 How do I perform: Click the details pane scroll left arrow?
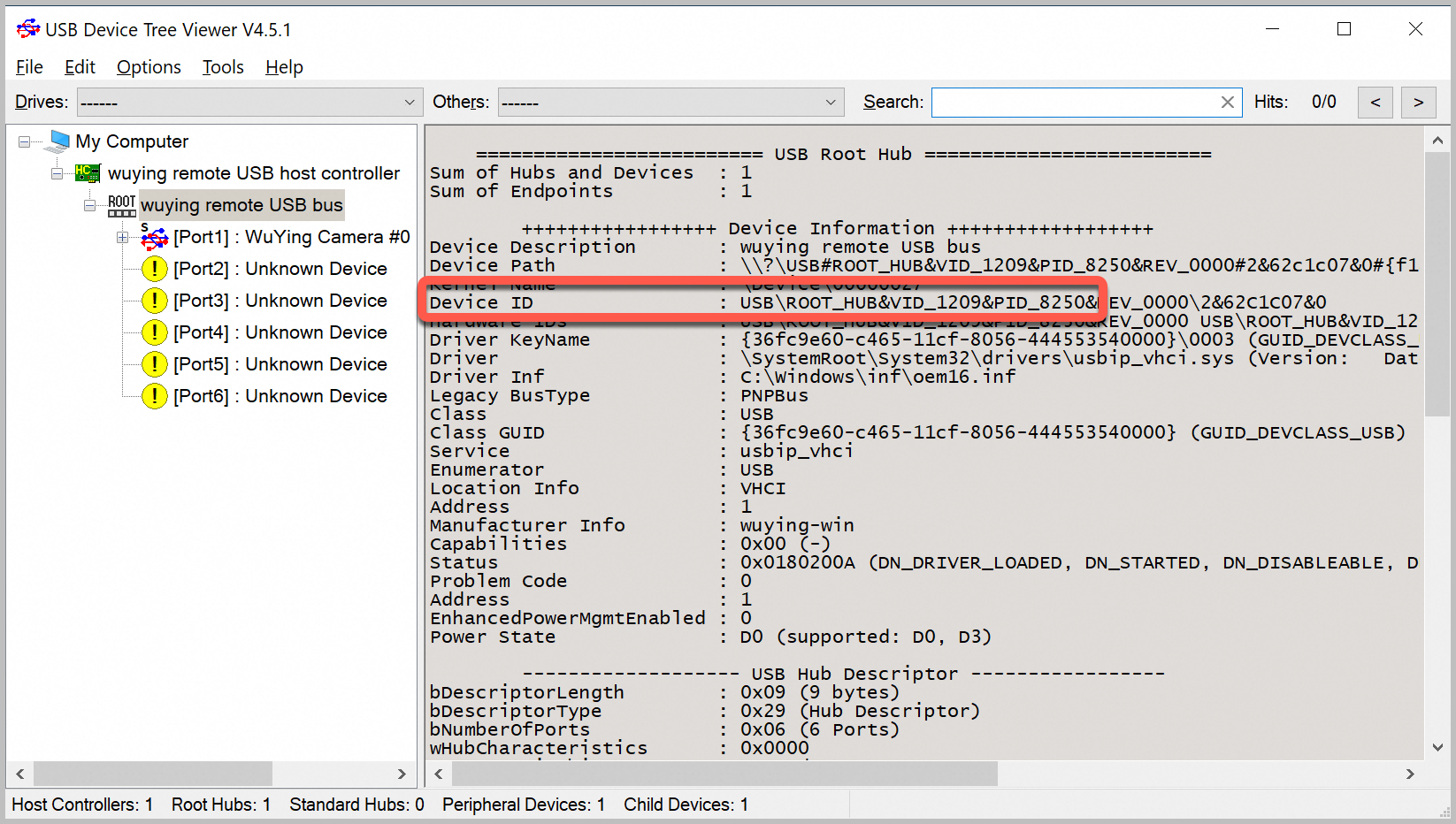[x=439, y=774]
